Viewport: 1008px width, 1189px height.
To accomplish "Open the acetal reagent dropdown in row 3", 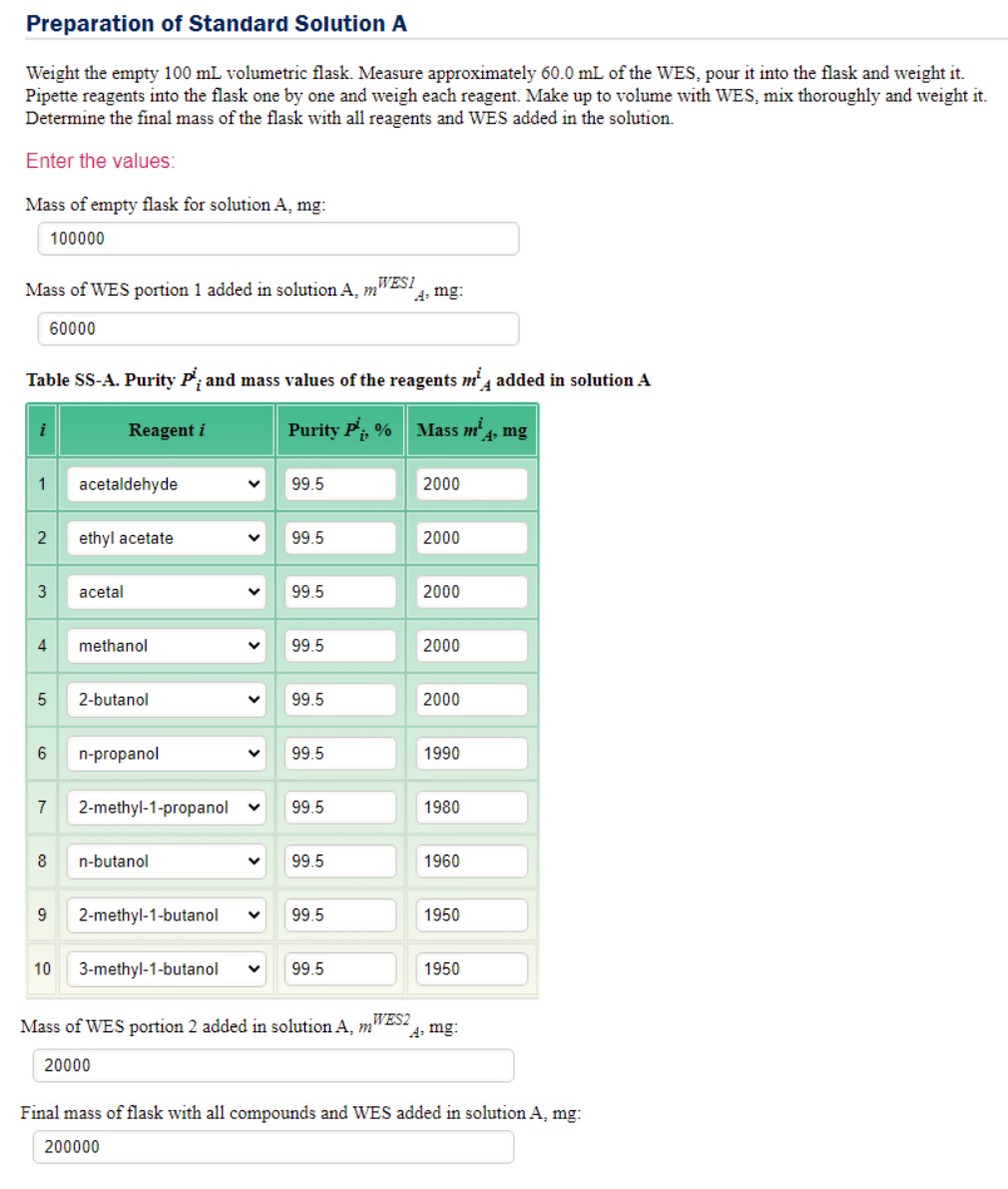I will tap(166, 592).
